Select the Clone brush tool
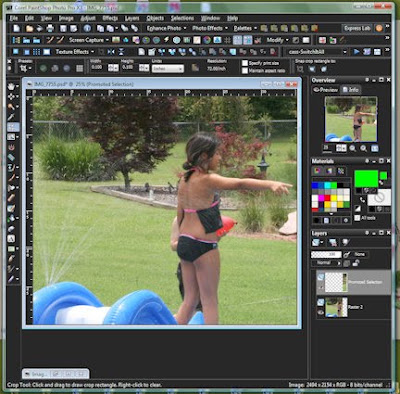 (x=11, y=167)
